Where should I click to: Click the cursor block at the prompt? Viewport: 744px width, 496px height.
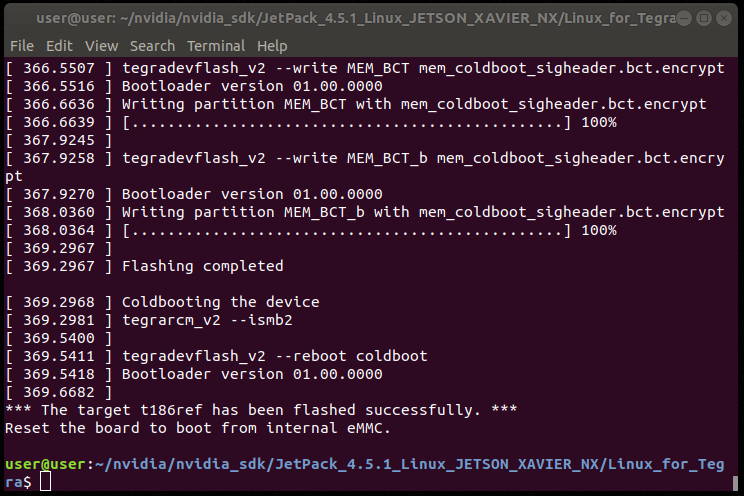point(45,481)
